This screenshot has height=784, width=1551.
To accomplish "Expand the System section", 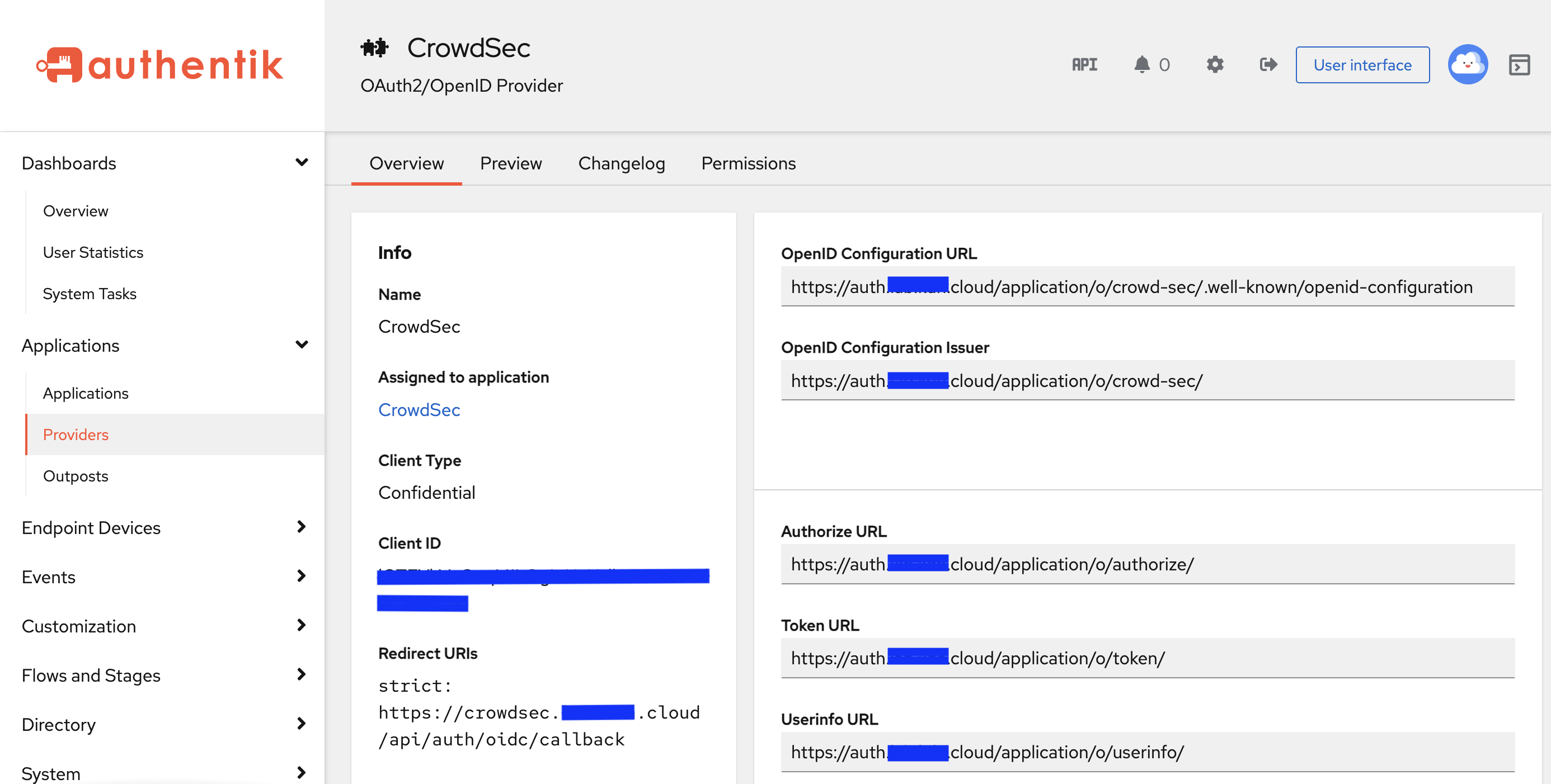I will tap(302, 773).
